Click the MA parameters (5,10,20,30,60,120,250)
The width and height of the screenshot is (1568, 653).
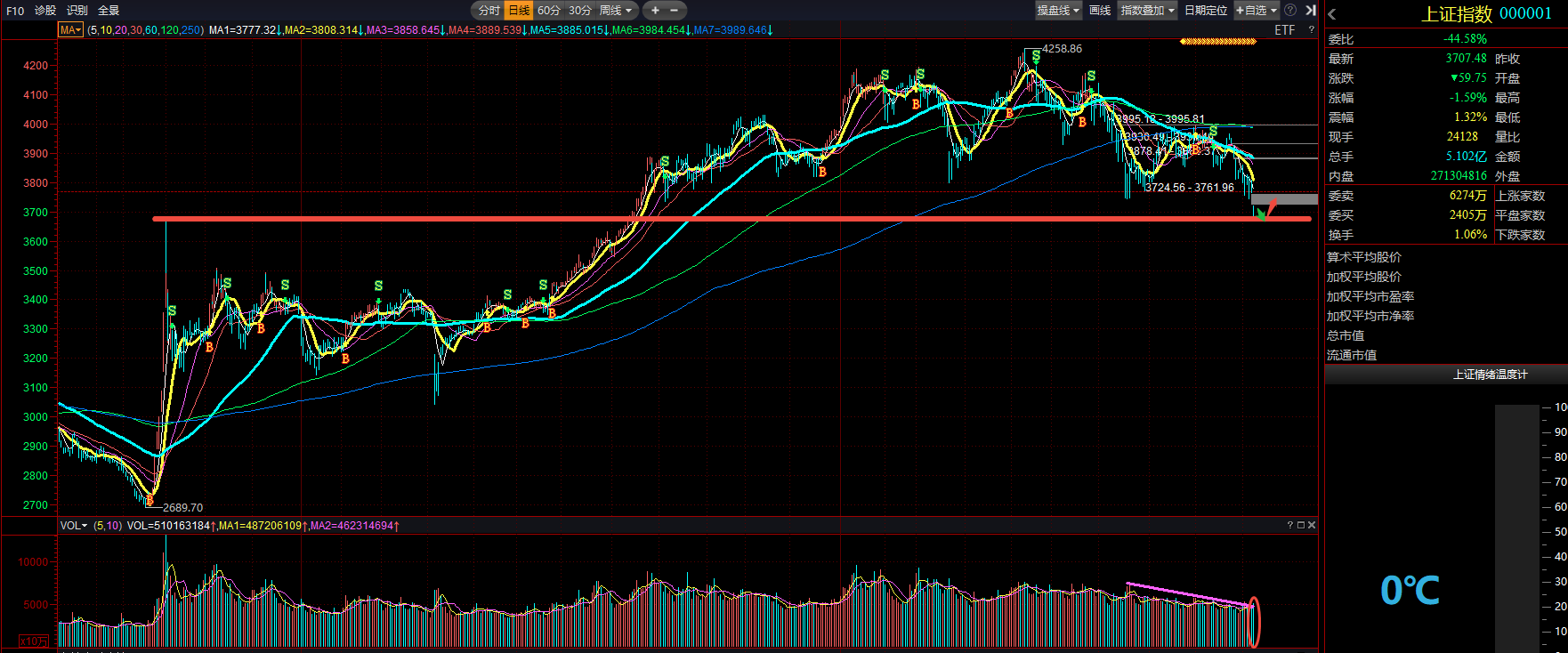pos(146,30)
